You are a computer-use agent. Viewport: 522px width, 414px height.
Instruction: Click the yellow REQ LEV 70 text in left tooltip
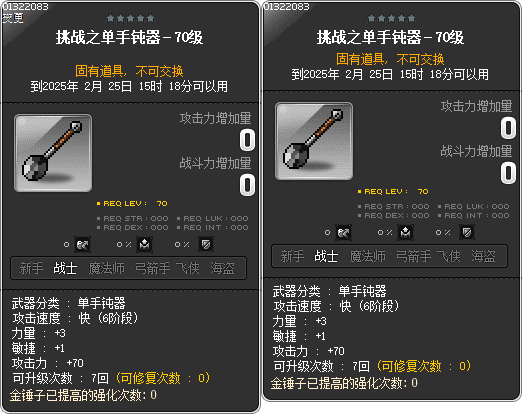(x=132, y=203)
